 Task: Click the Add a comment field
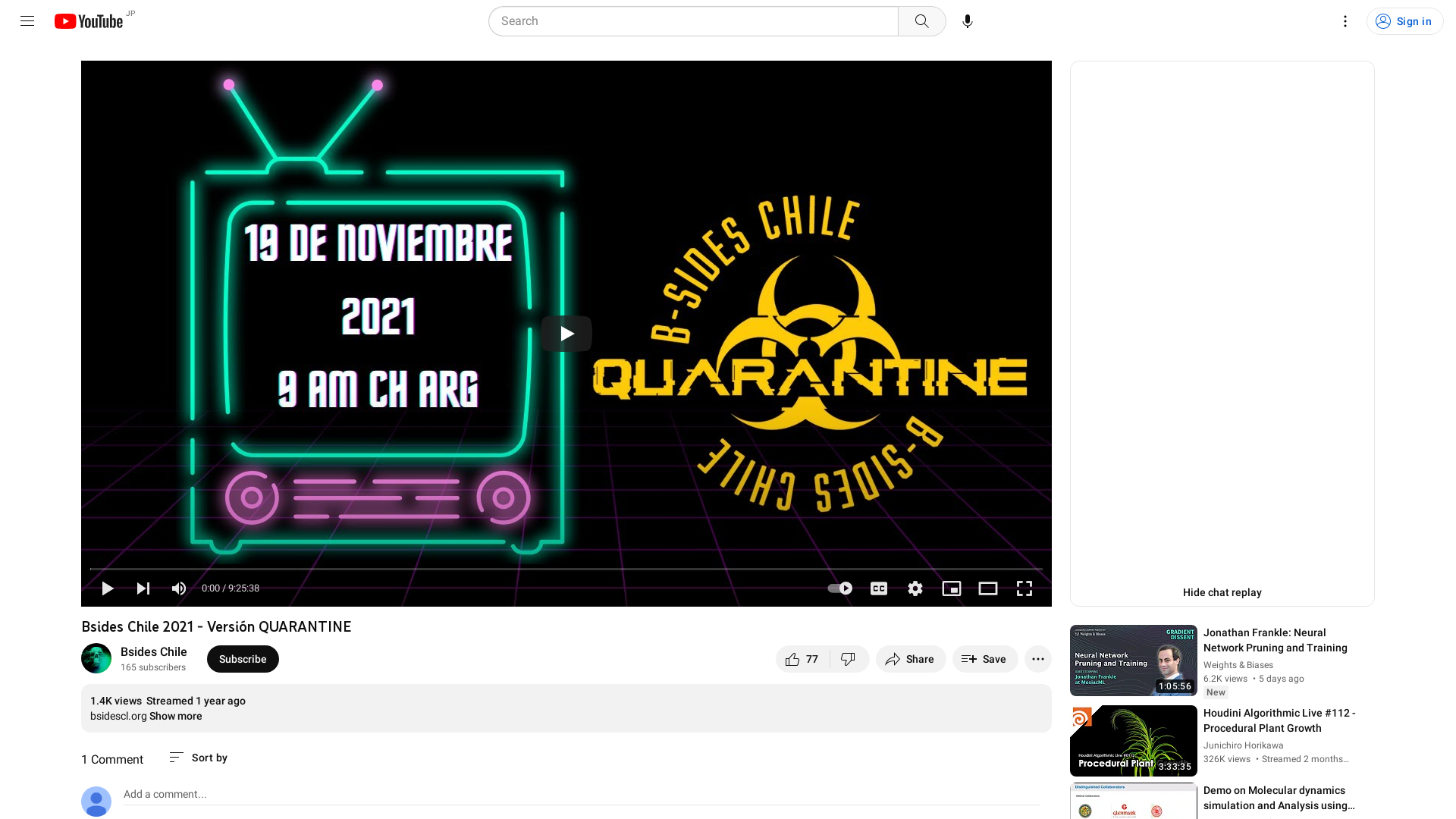pyautogui.click(x=581, y=795)
